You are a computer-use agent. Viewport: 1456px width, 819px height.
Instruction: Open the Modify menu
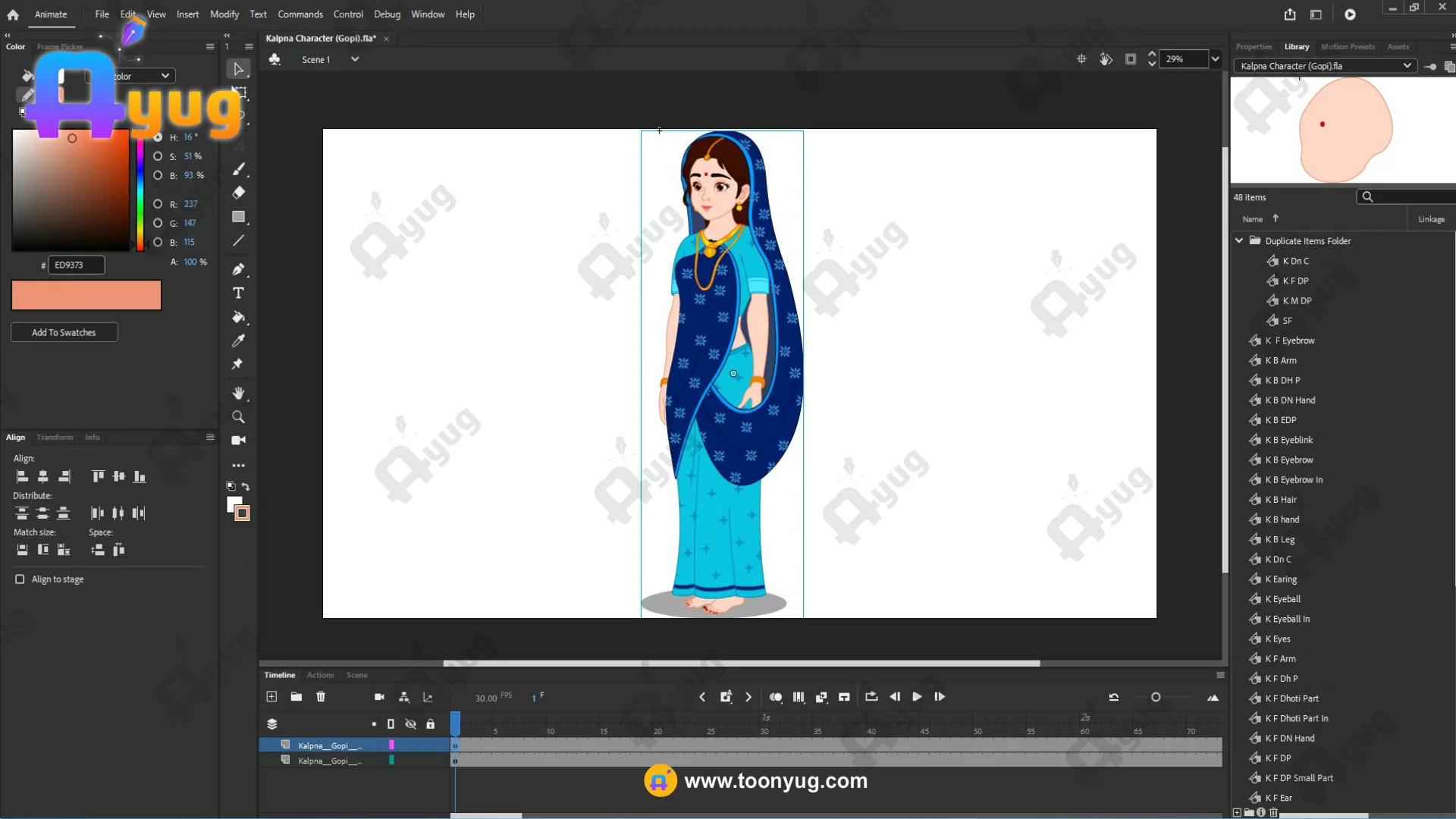coord(224,14)
